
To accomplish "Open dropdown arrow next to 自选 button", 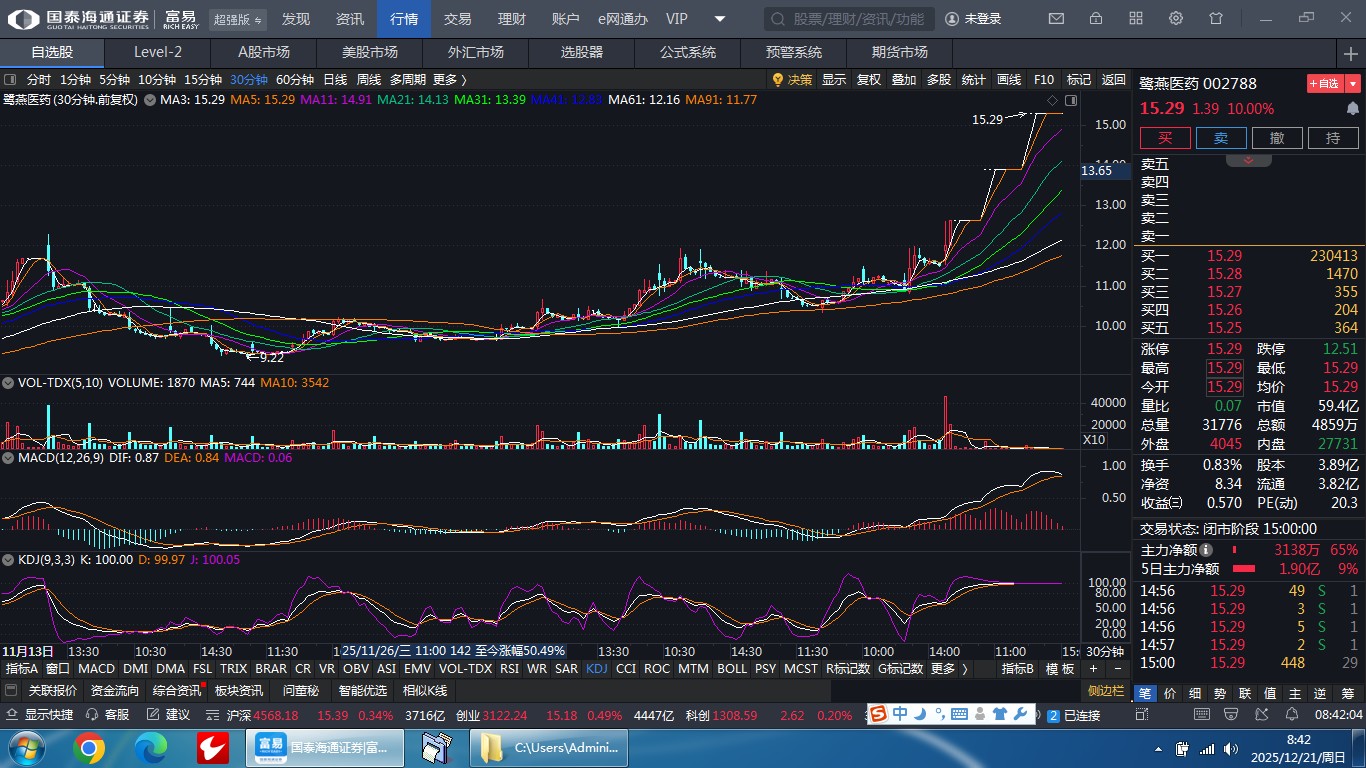I will (x=1353, y=84).
